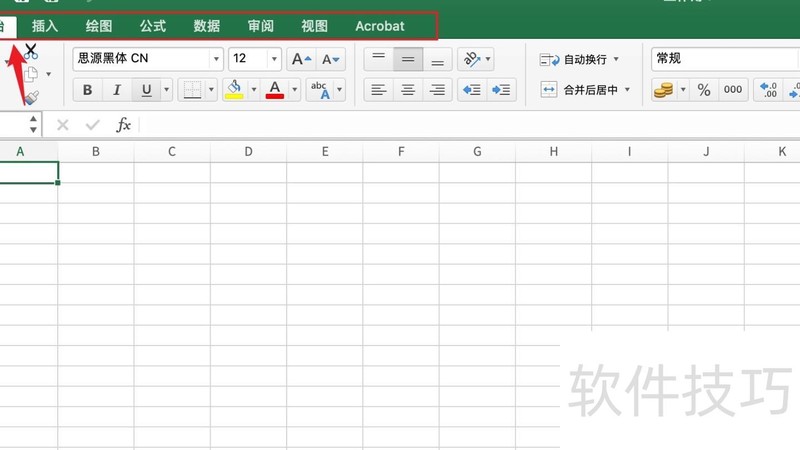
Task: Click the Copy icon
Action: click(x=31, y=74)
